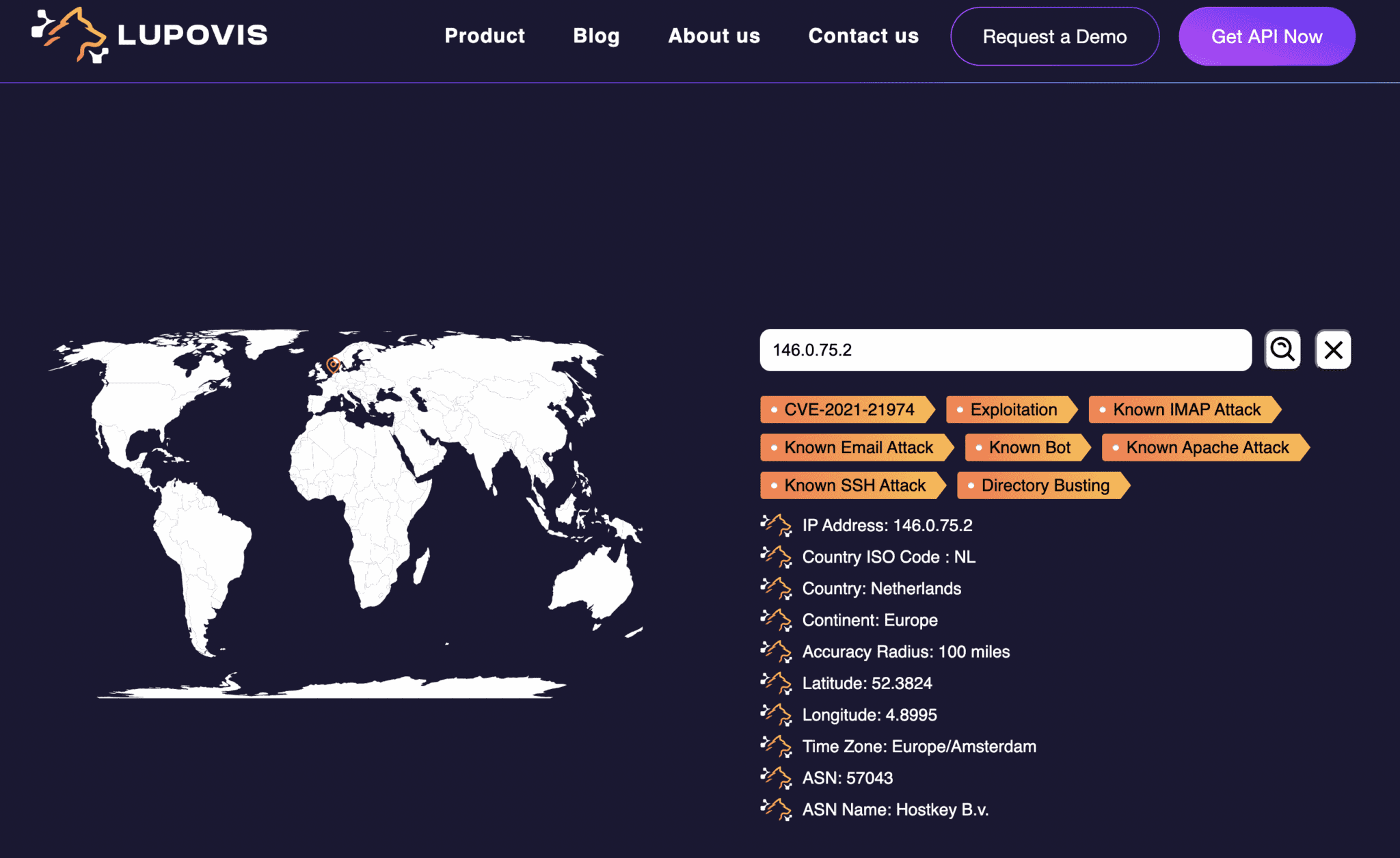Click the wolf icon beside ASN Name
The width and height of the screenshot is (1400, 858).
(777, 808)
